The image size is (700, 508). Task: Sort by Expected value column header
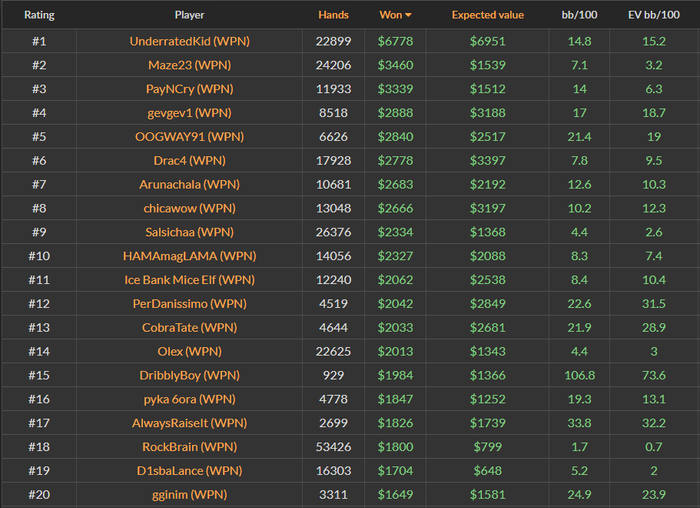point(488,15)
